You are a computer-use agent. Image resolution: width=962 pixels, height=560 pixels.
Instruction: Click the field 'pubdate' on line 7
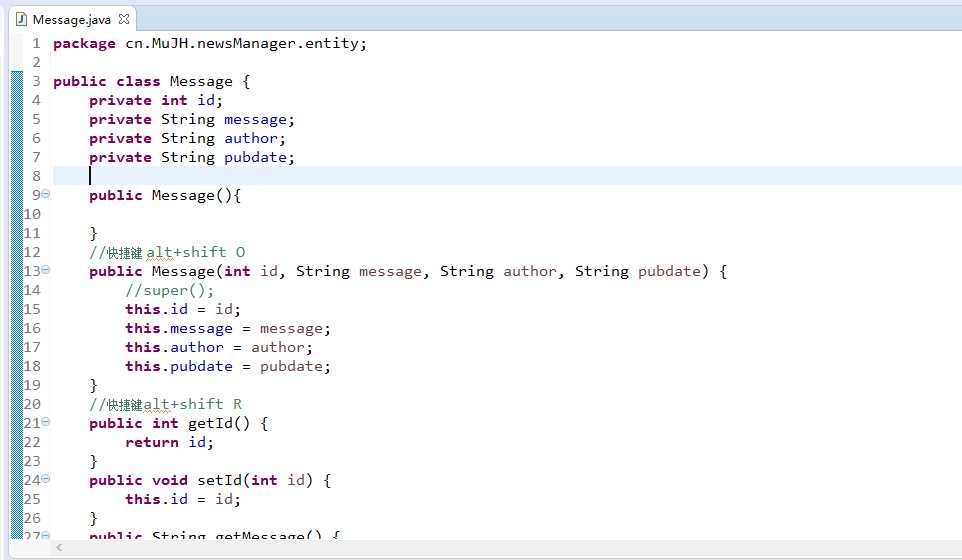(255, 157)
